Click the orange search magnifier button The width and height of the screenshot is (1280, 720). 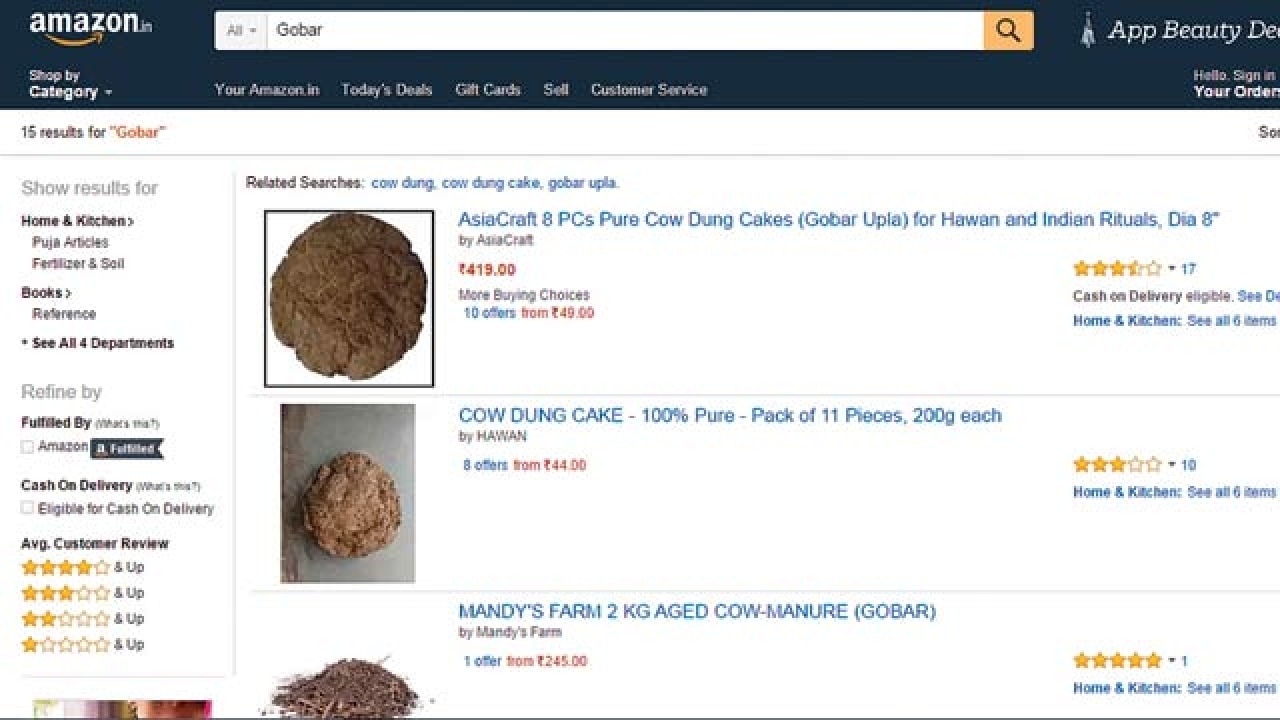1008,31
